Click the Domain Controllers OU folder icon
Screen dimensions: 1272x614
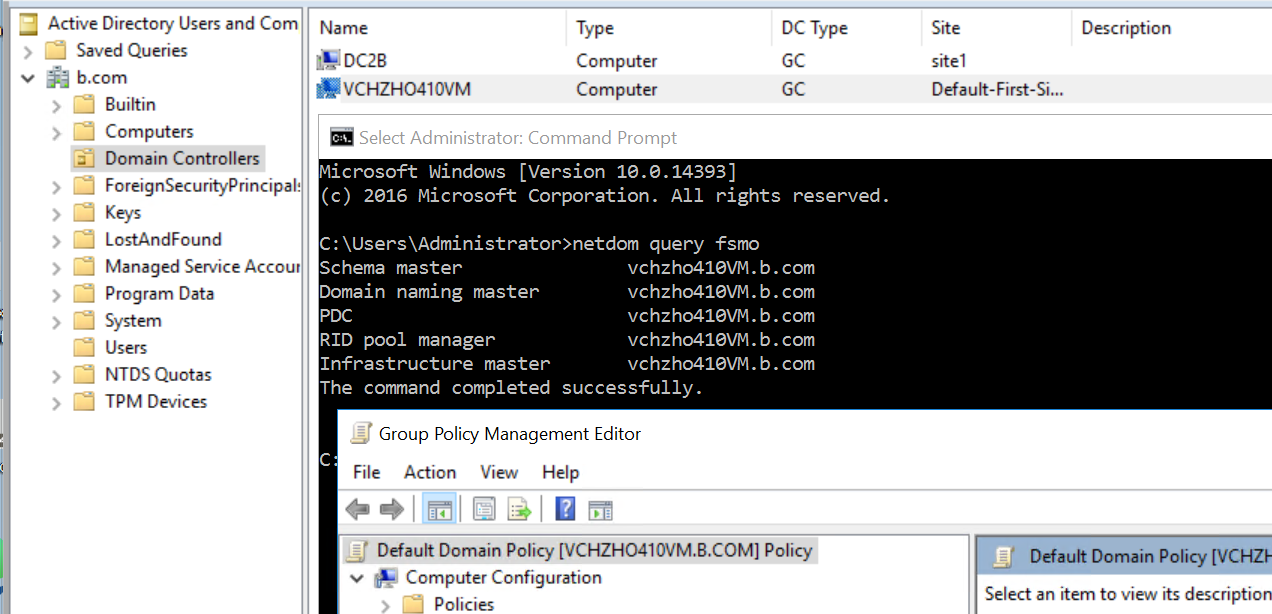[86, 158]
